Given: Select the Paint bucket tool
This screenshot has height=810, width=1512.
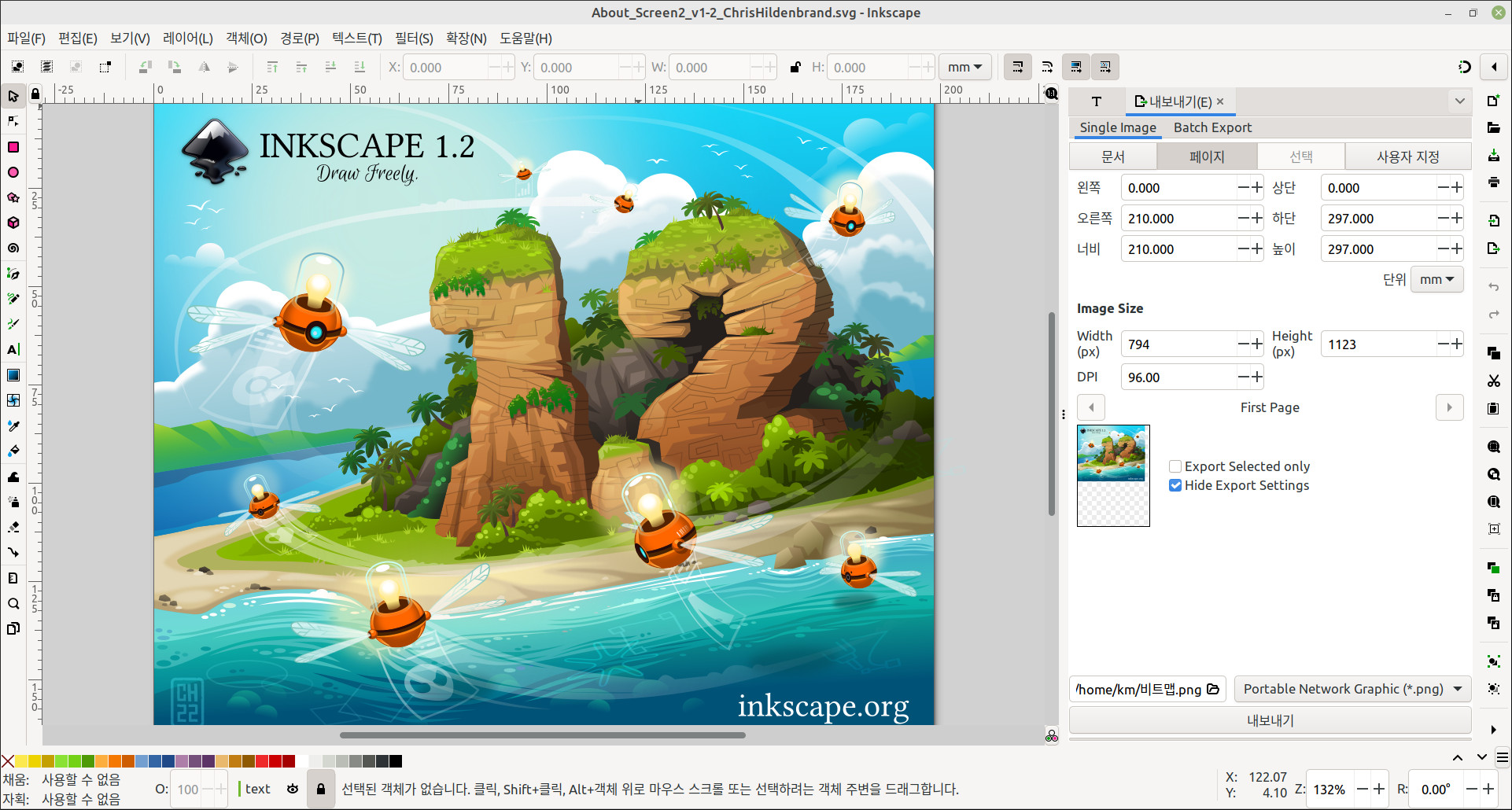Looking at the screenshot, I should click(x=13, y=451).
